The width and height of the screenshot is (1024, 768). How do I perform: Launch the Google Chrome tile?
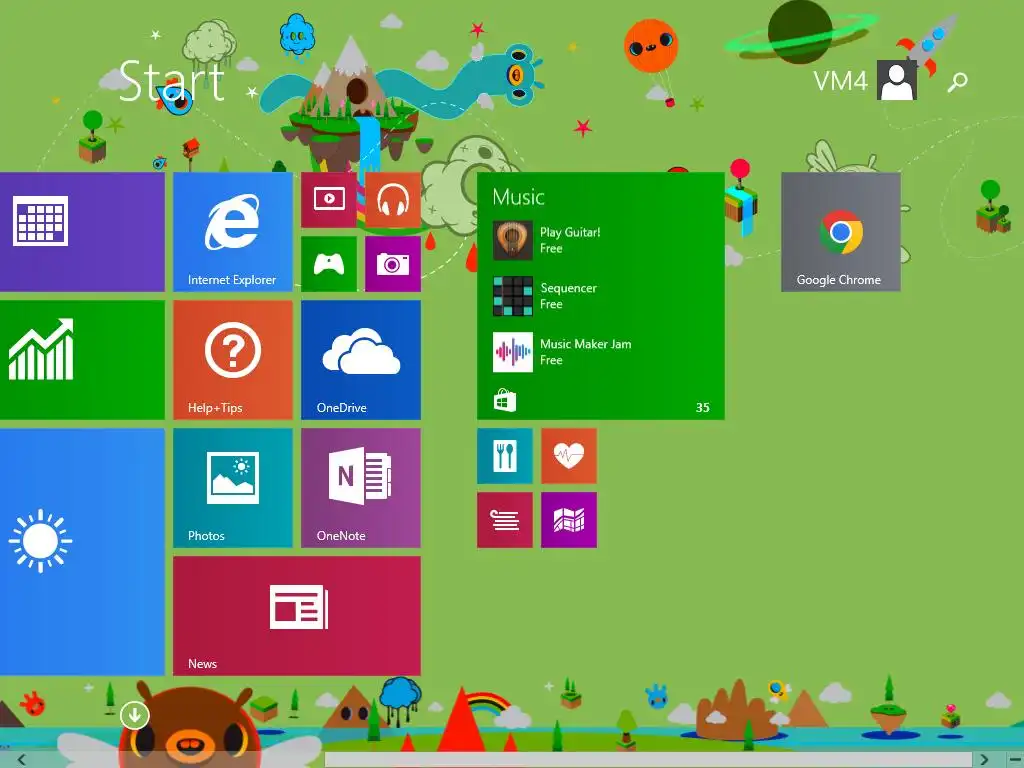840,232
